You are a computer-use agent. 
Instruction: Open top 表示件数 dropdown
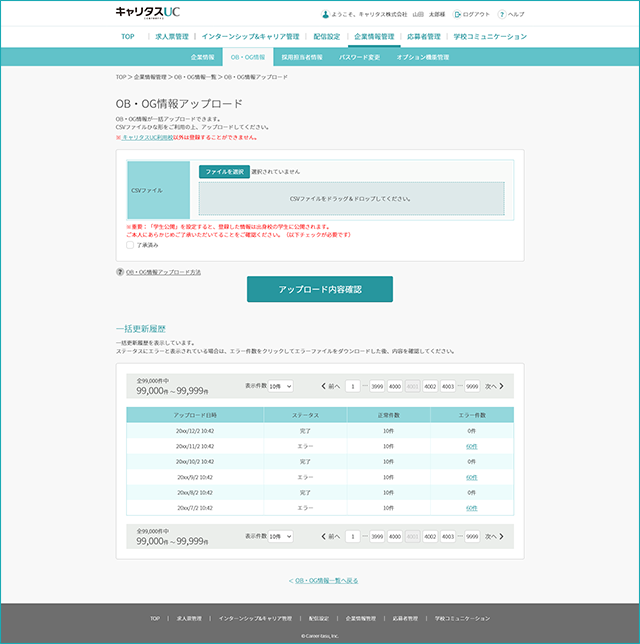pos(281,386)
